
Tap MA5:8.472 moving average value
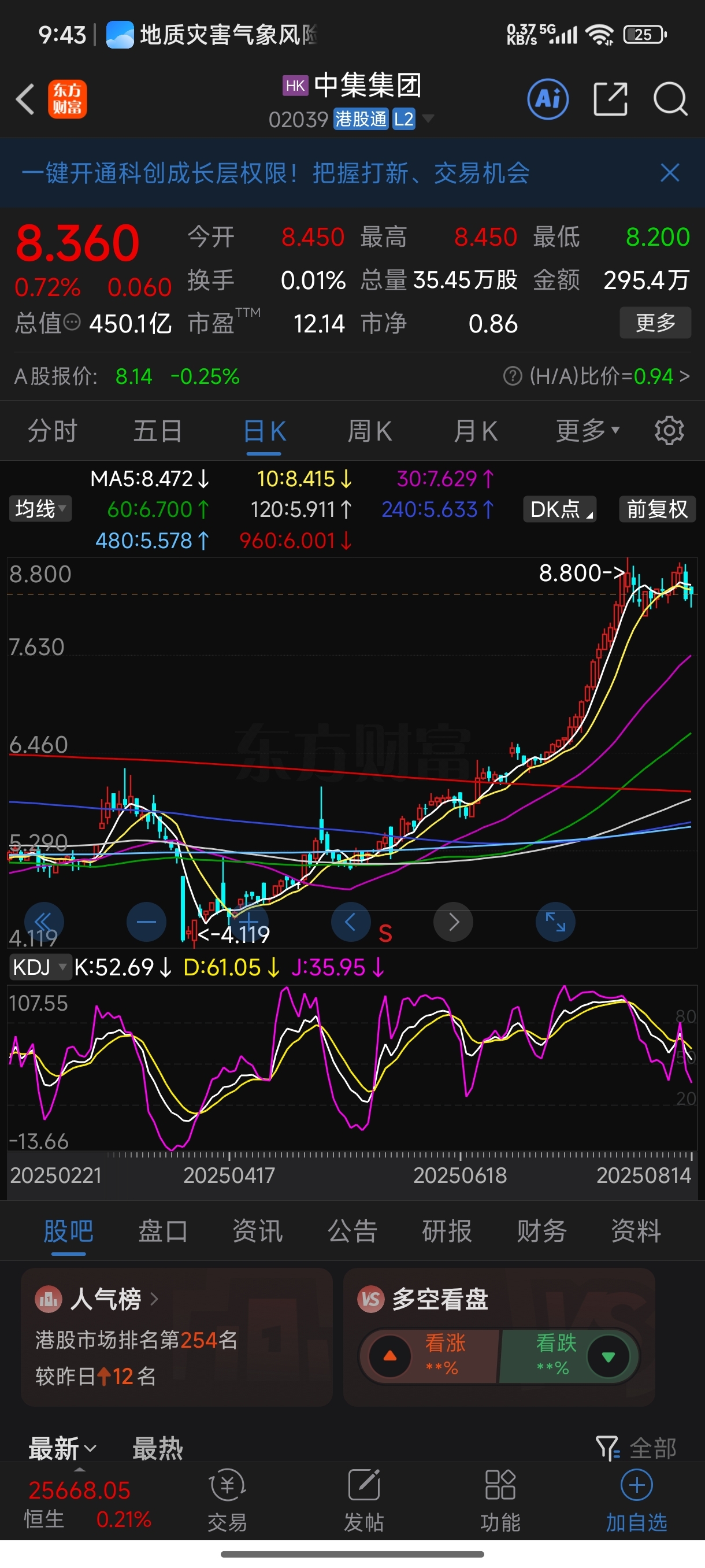pyautogui.click(x=150, y=479)
